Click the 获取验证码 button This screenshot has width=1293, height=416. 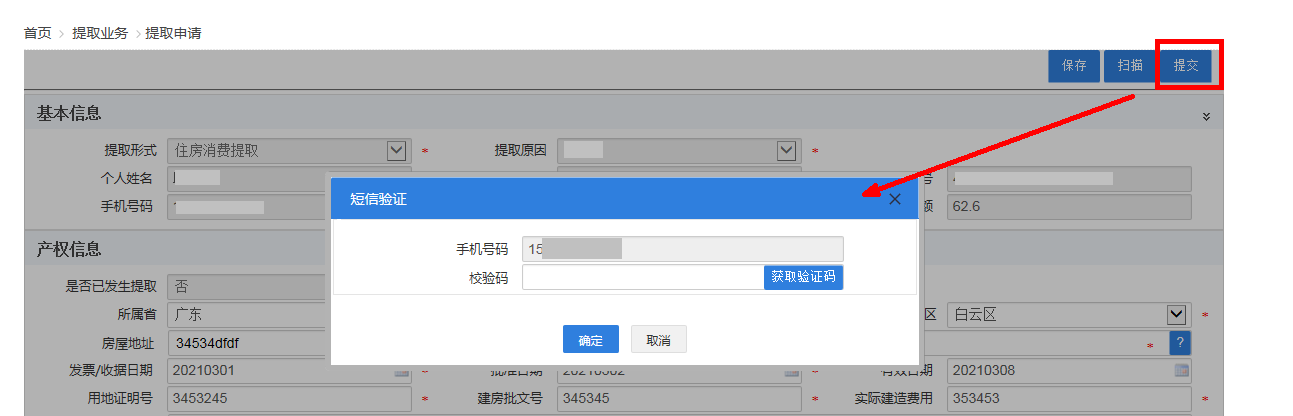click(x=803, y=277)
